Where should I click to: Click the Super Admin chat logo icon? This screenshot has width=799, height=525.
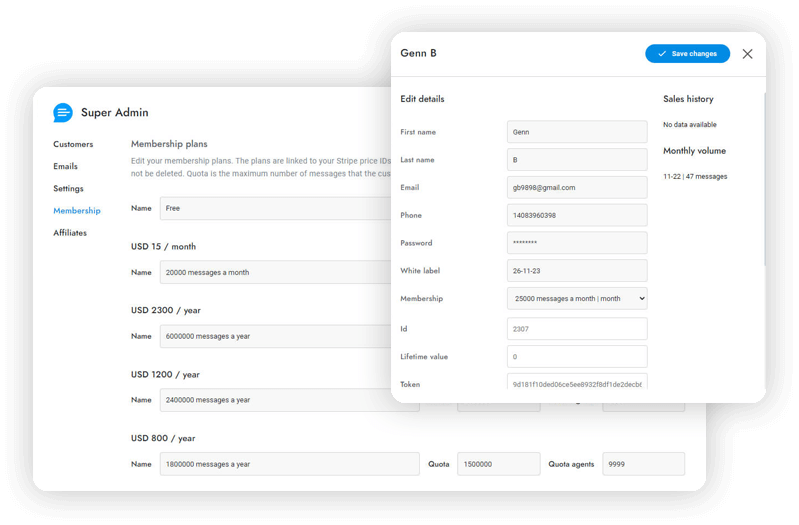pyautogui.click(x=63, y=113)
